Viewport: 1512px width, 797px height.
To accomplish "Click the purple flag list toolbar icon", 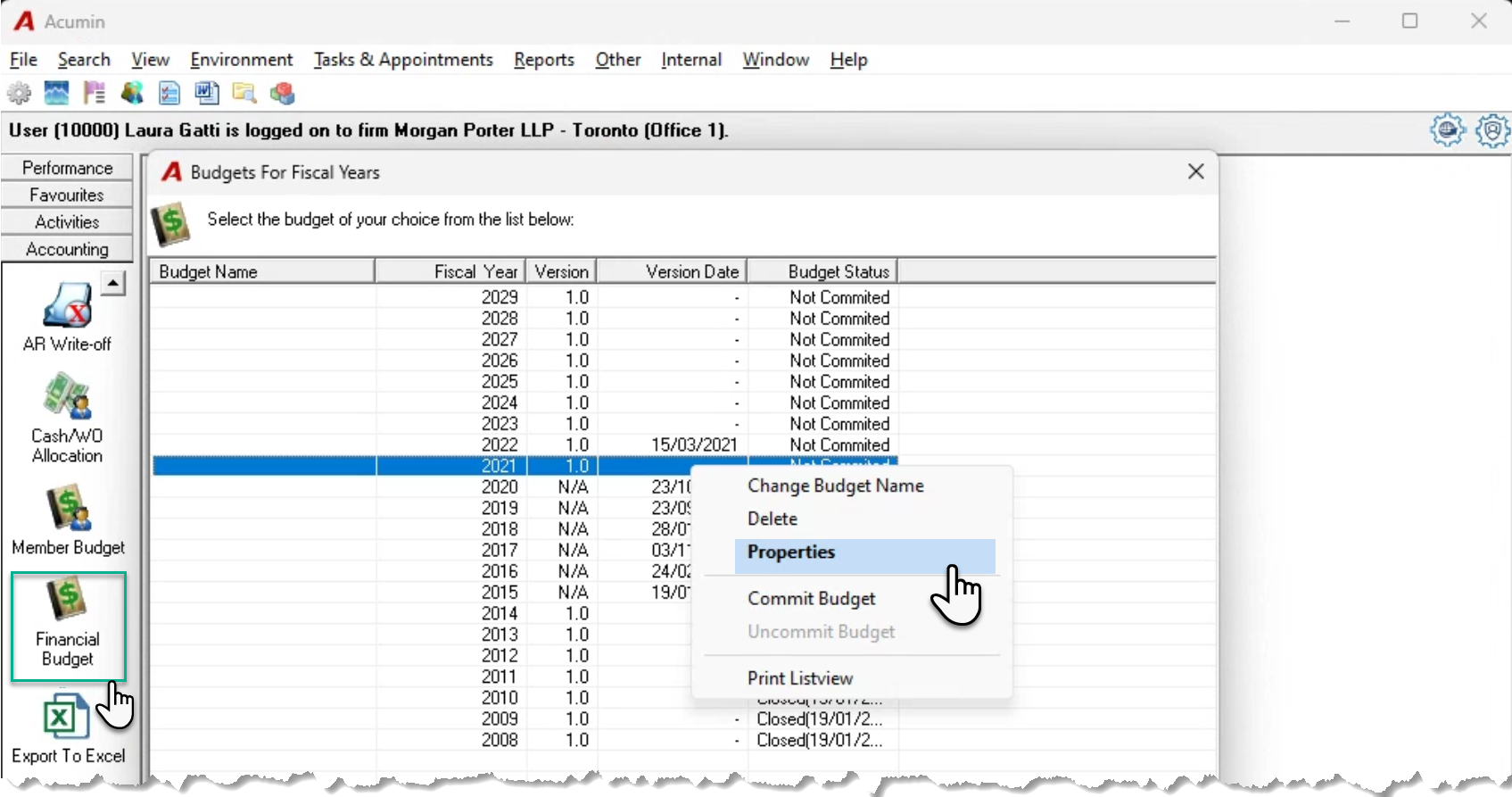I will pos(94,93).
